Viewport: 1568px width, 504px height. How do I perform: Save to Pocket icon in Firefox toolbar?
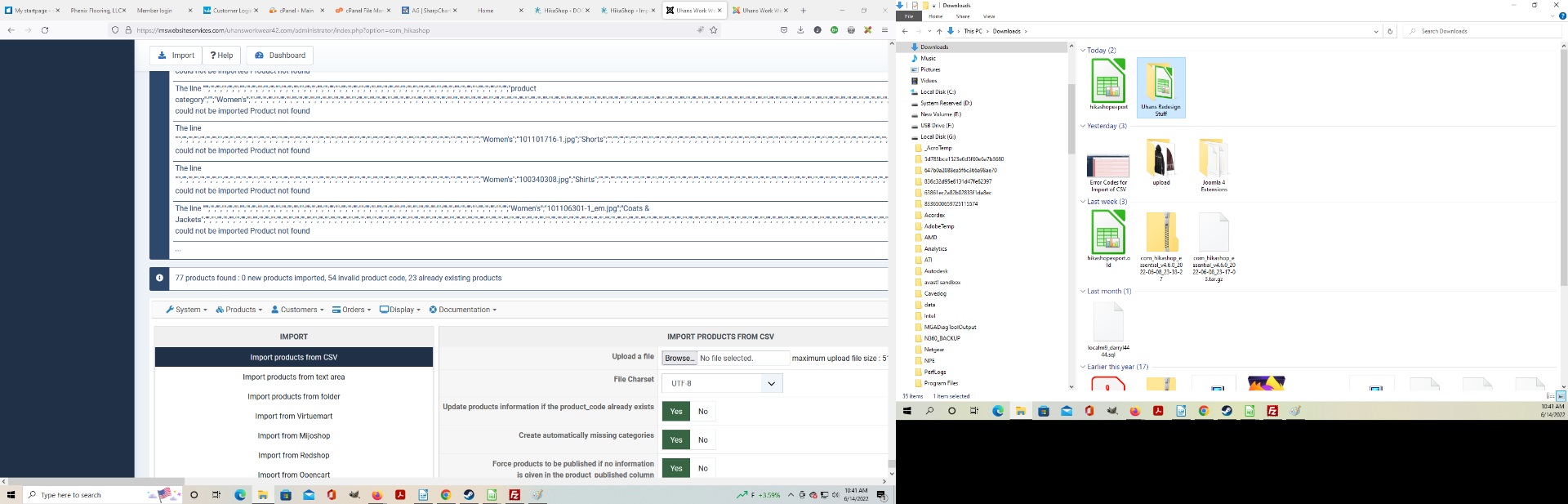coord(784,30)
